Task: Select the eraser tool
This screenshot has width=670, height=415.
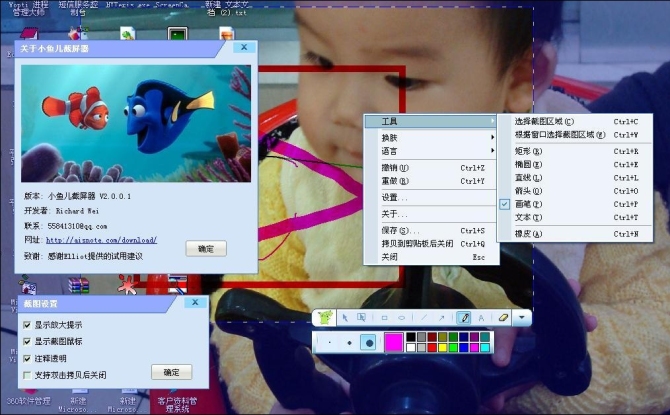Action: [x=503, y=318]
